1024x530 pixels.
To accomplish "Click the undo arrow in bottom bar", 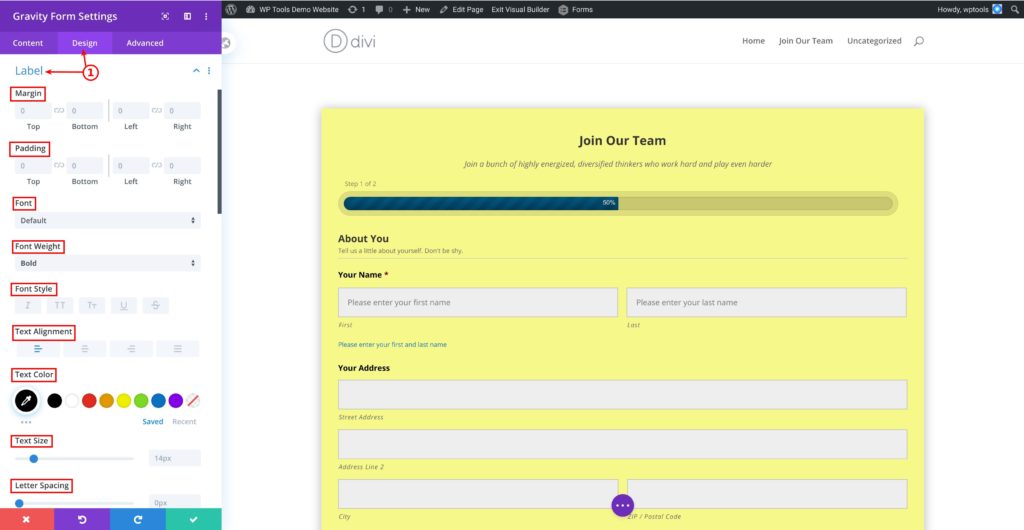I will (x=82, y=519).
